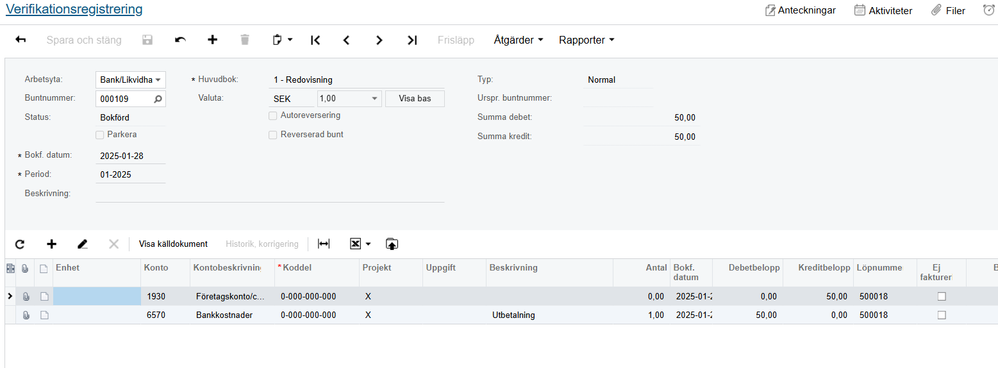Toggle Ej fakturerbar checkbox on 1930 row
998x368 pixels.
coord(941,296)
